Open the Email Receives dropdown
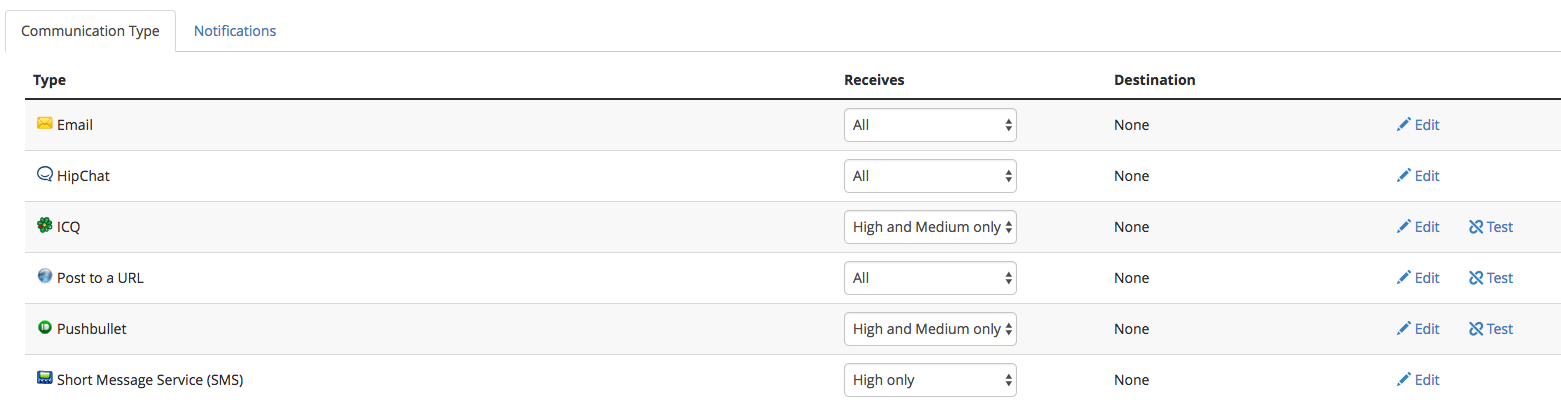 [930, 125]
